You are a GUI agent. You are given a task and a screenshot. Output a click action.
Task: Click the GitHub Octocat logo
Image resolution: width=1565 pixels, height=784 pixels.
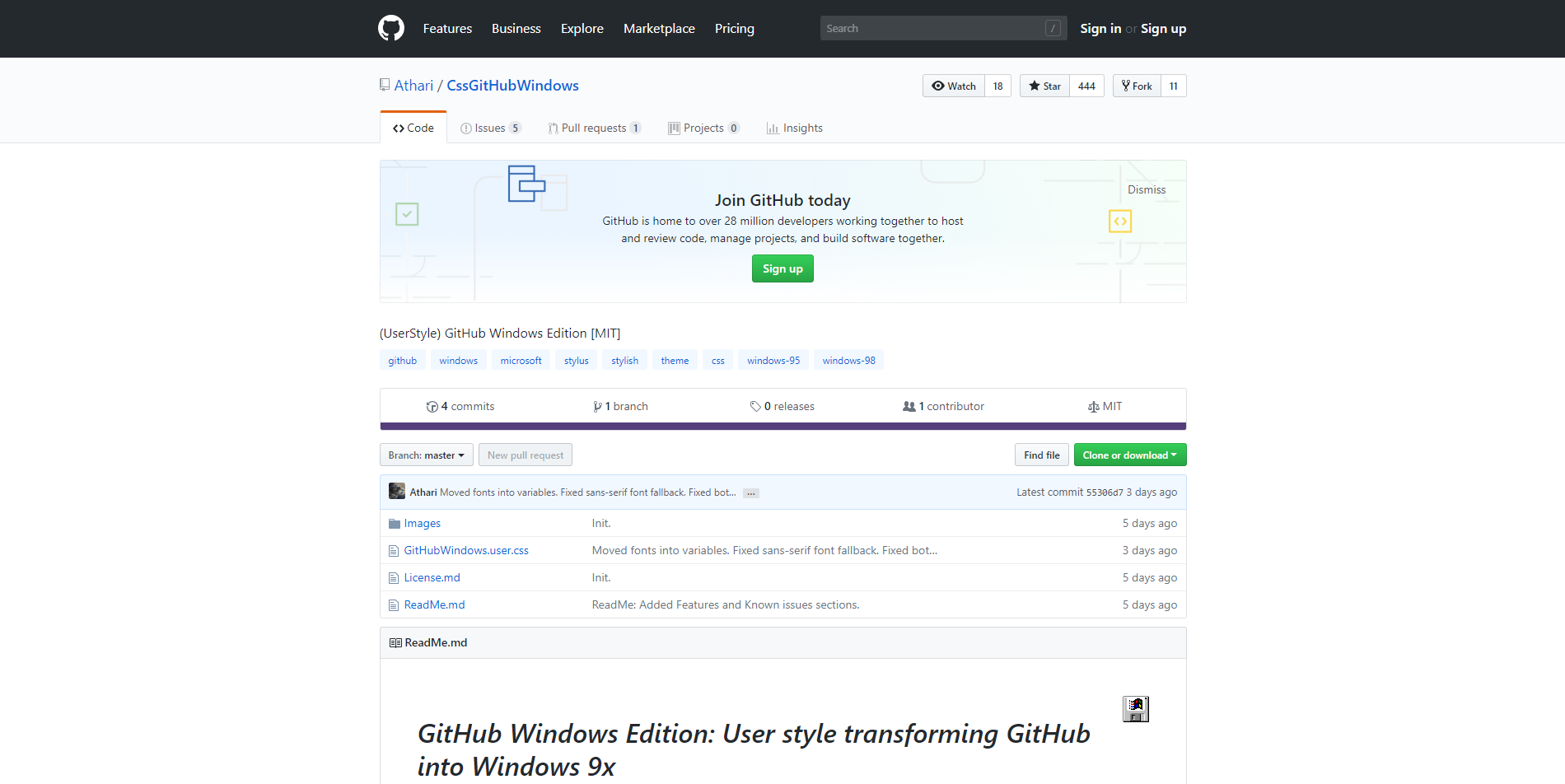391,28
